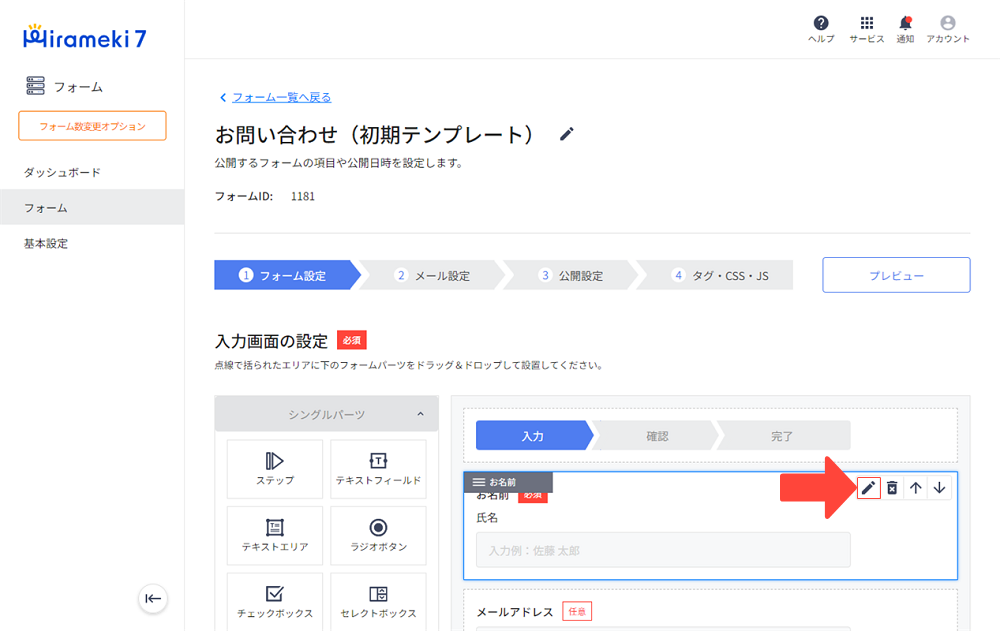This screenshot has width=1000, height=631.
Task: Collapse the sidebar with arrow button
Action: 153,598
